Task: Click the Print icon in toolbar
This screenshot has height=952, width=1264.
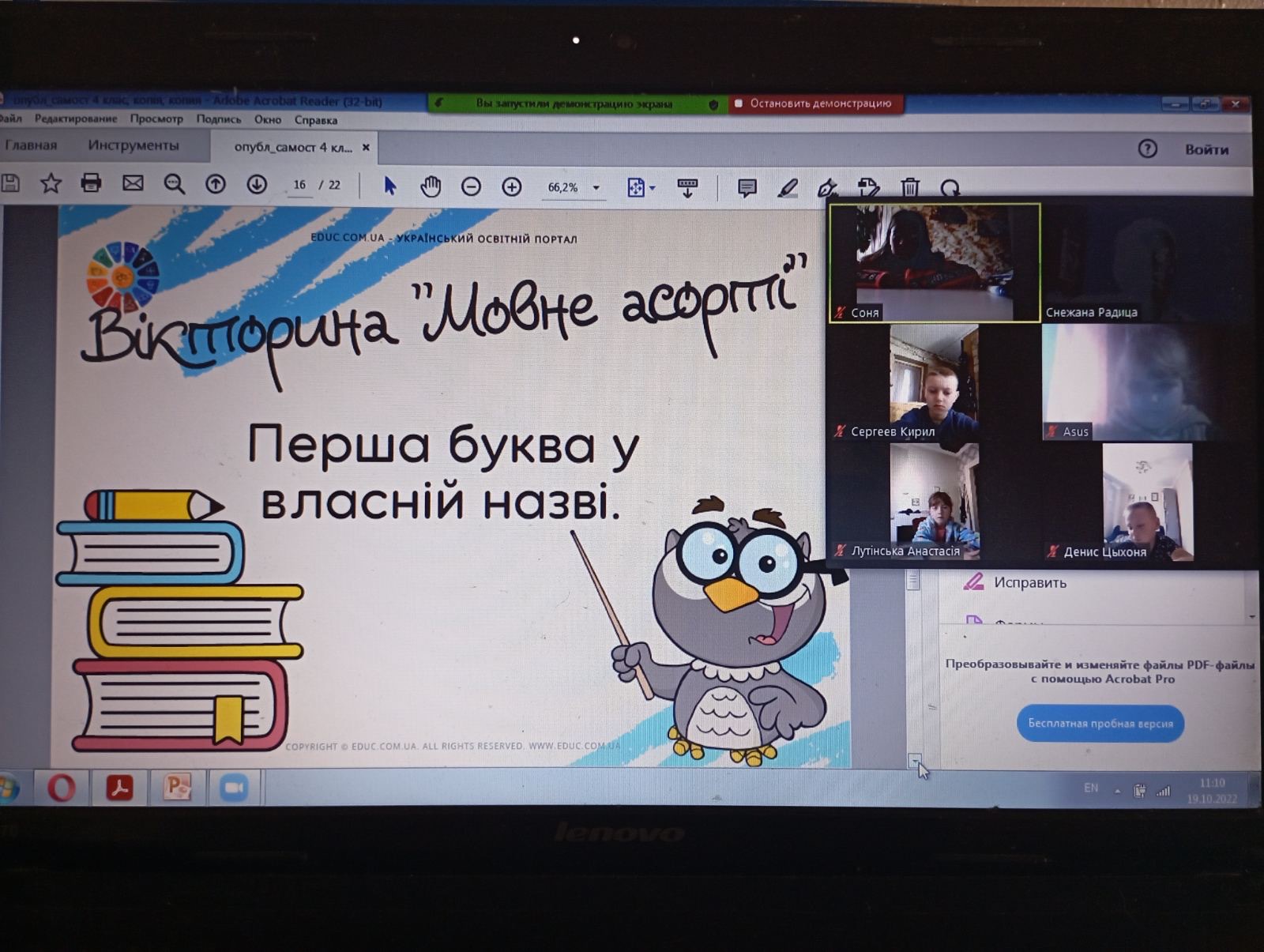Action: click(91, 183)
